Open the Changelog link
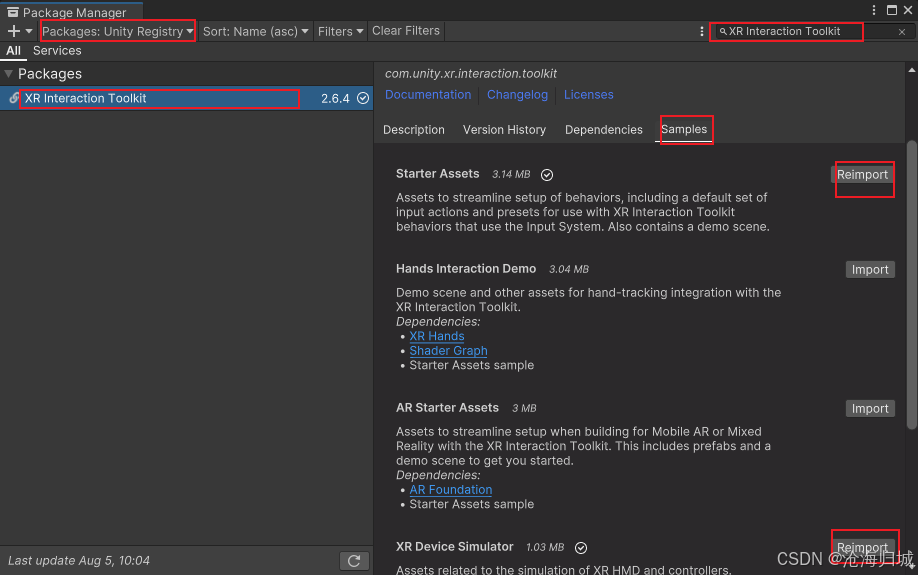The width and height of the screenshot is (918, 575). (x=518, y=95)
